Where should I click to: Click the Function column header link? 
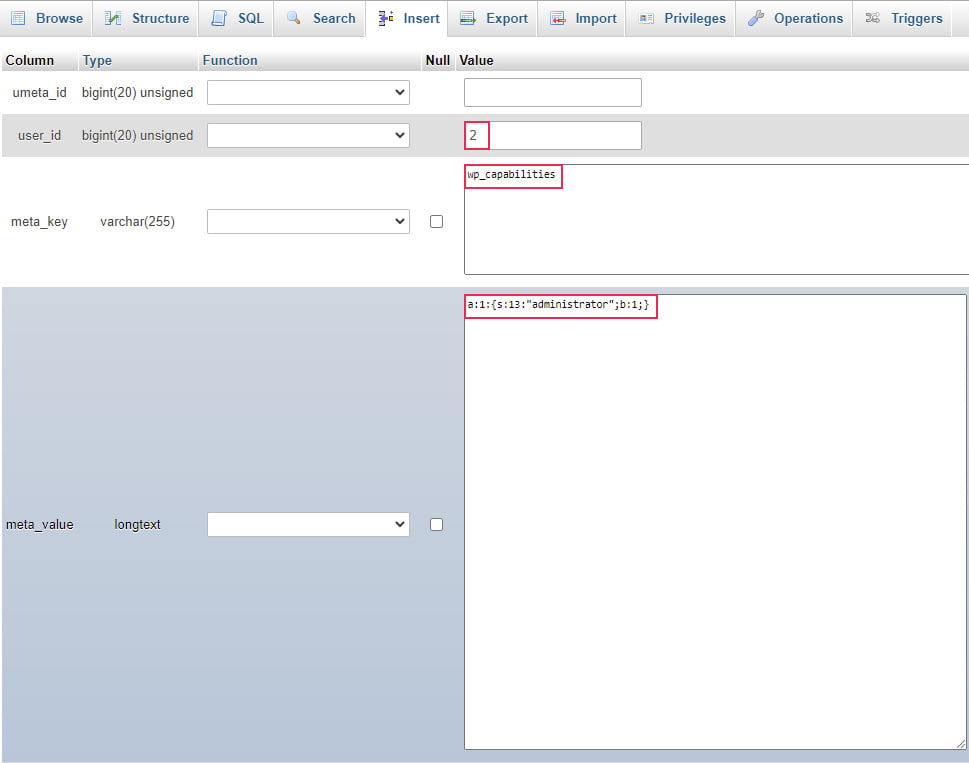click(x=230, y=61)
